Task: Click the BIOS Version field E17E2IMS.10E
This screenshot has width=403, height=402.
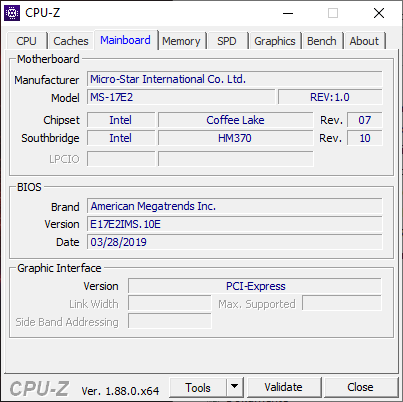Action: pos(235,224)
